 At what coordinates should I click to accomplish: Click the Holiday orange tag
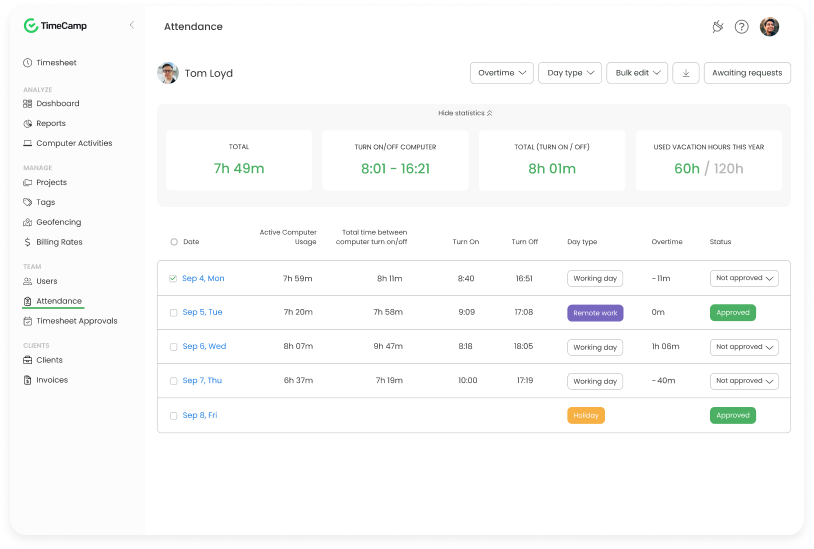(x=586, y=416)
